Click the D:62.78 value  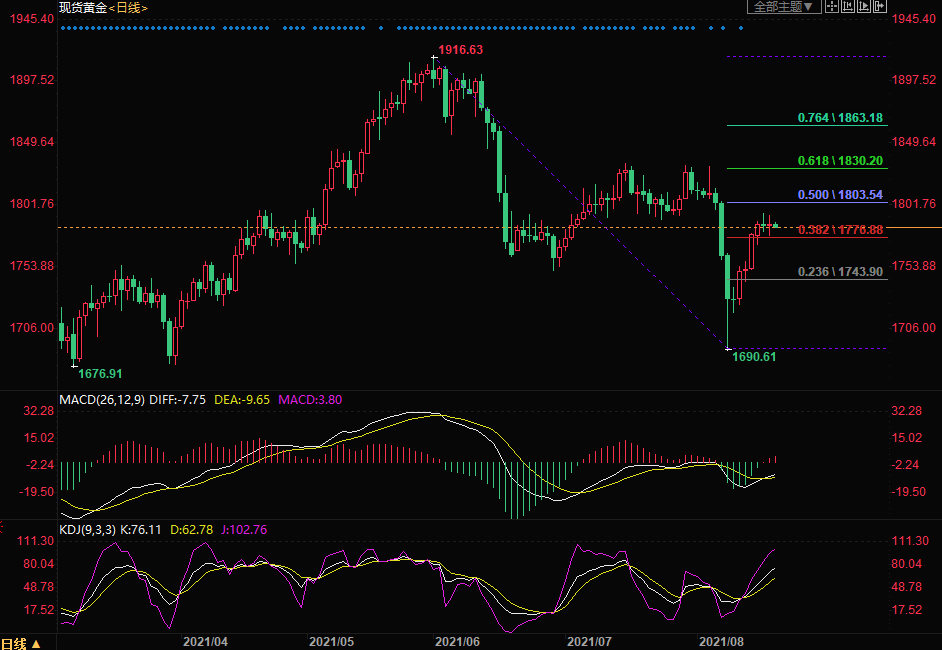pyautogui.click(x=192, y=529)
